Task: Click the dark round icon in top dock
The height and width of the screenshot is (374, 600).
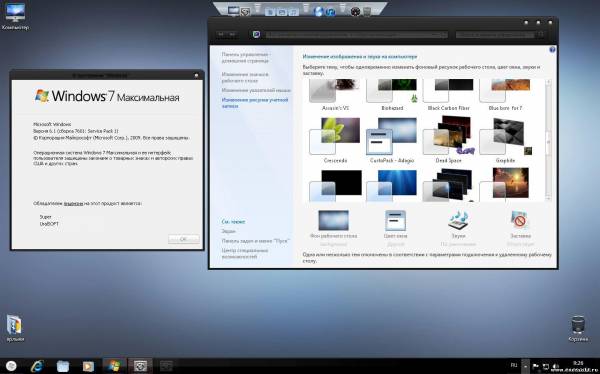Action: tap(355, 11)
